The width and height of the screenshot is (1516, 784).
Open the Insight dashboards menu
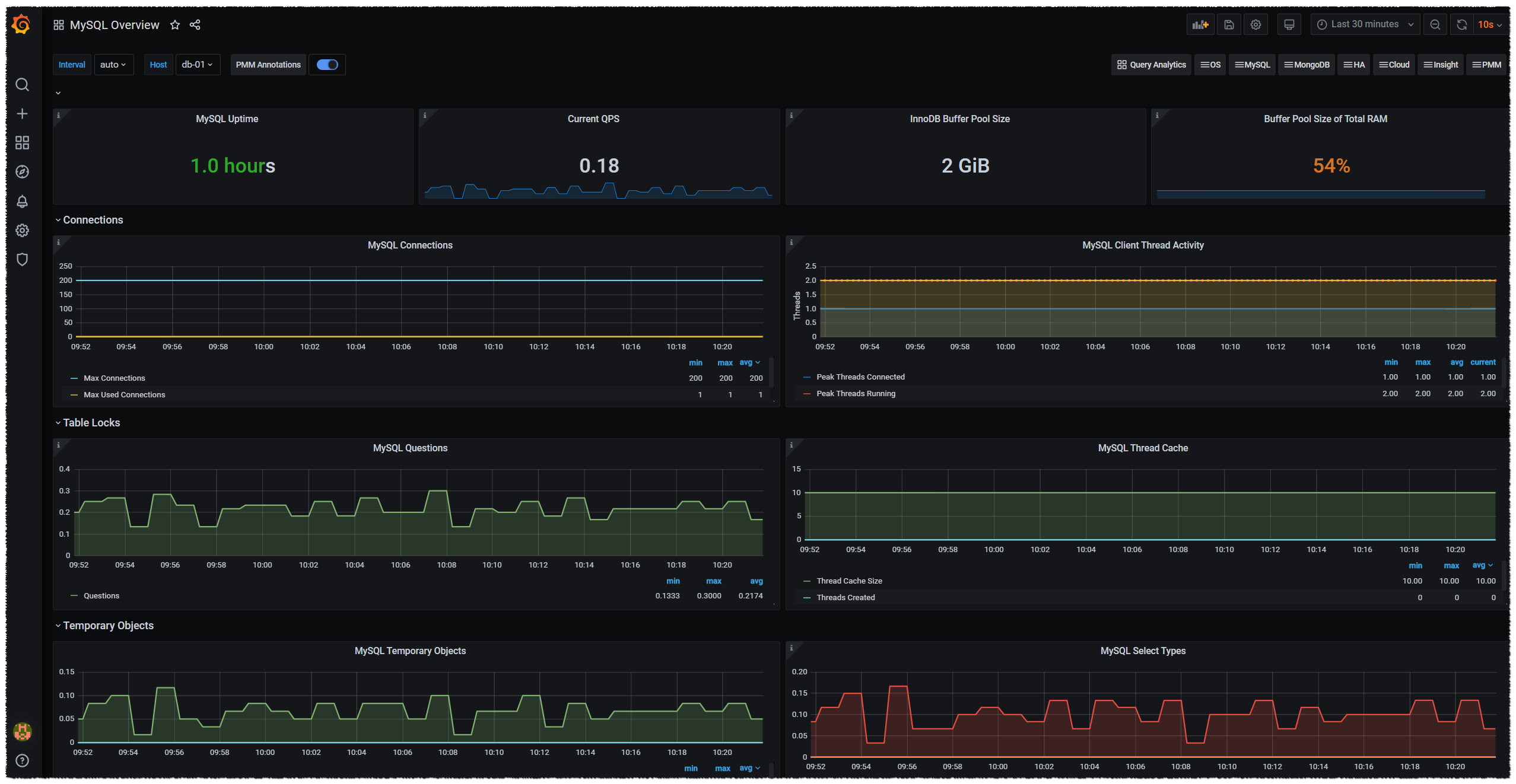(1440, 65)
